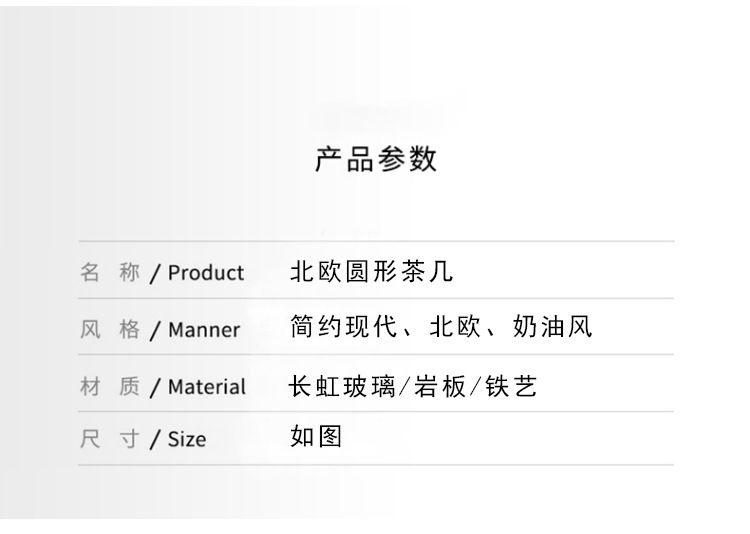Screen dimensions: 750x534
Task: Click the slash before Material
Action: point(154,388)
